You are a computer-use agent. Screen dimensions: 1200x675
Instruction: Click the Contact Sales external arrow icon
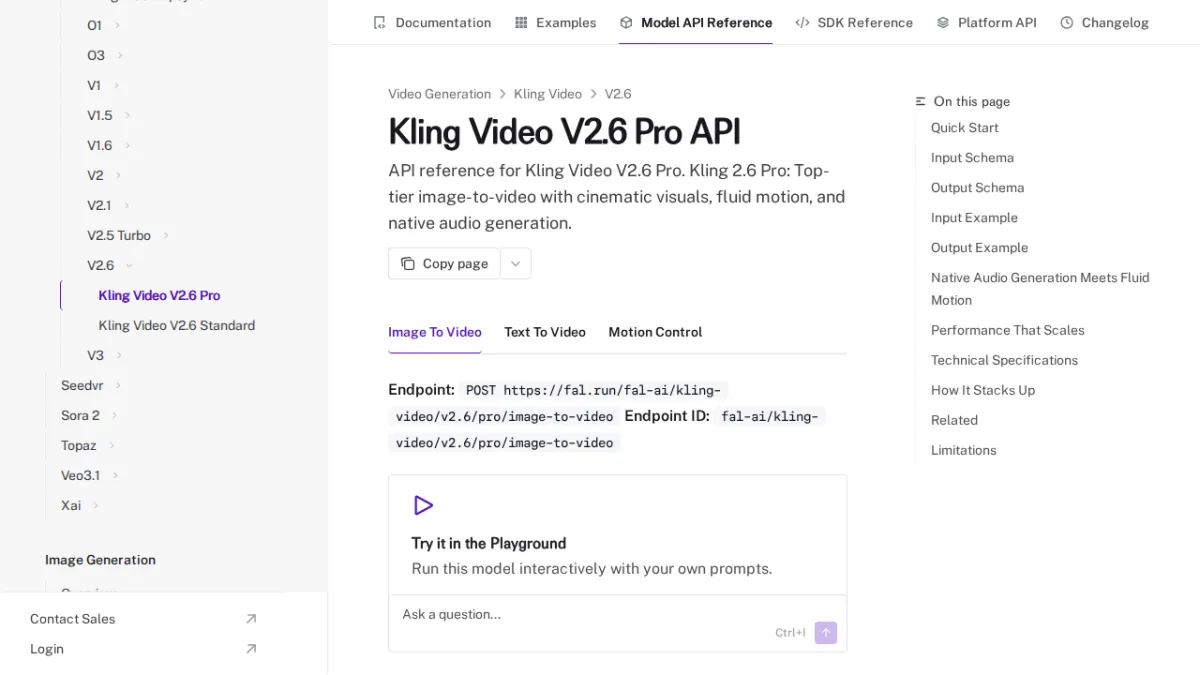click(251, 619)
